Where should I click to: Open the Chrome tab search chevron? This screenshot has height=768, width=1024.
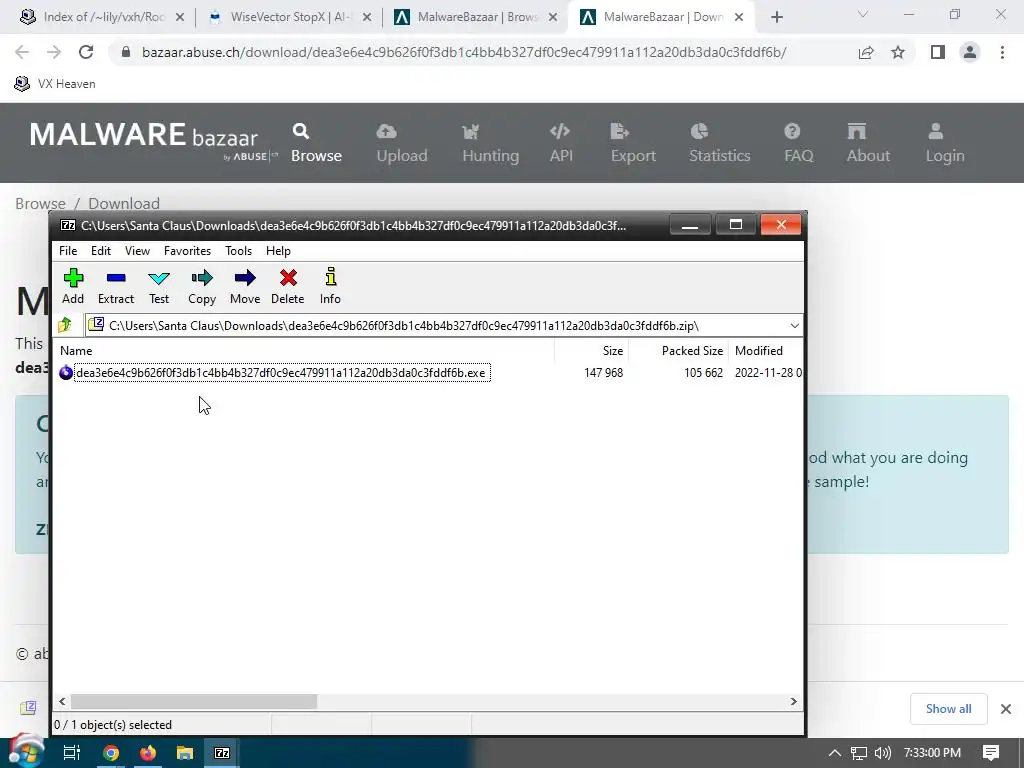863,14
